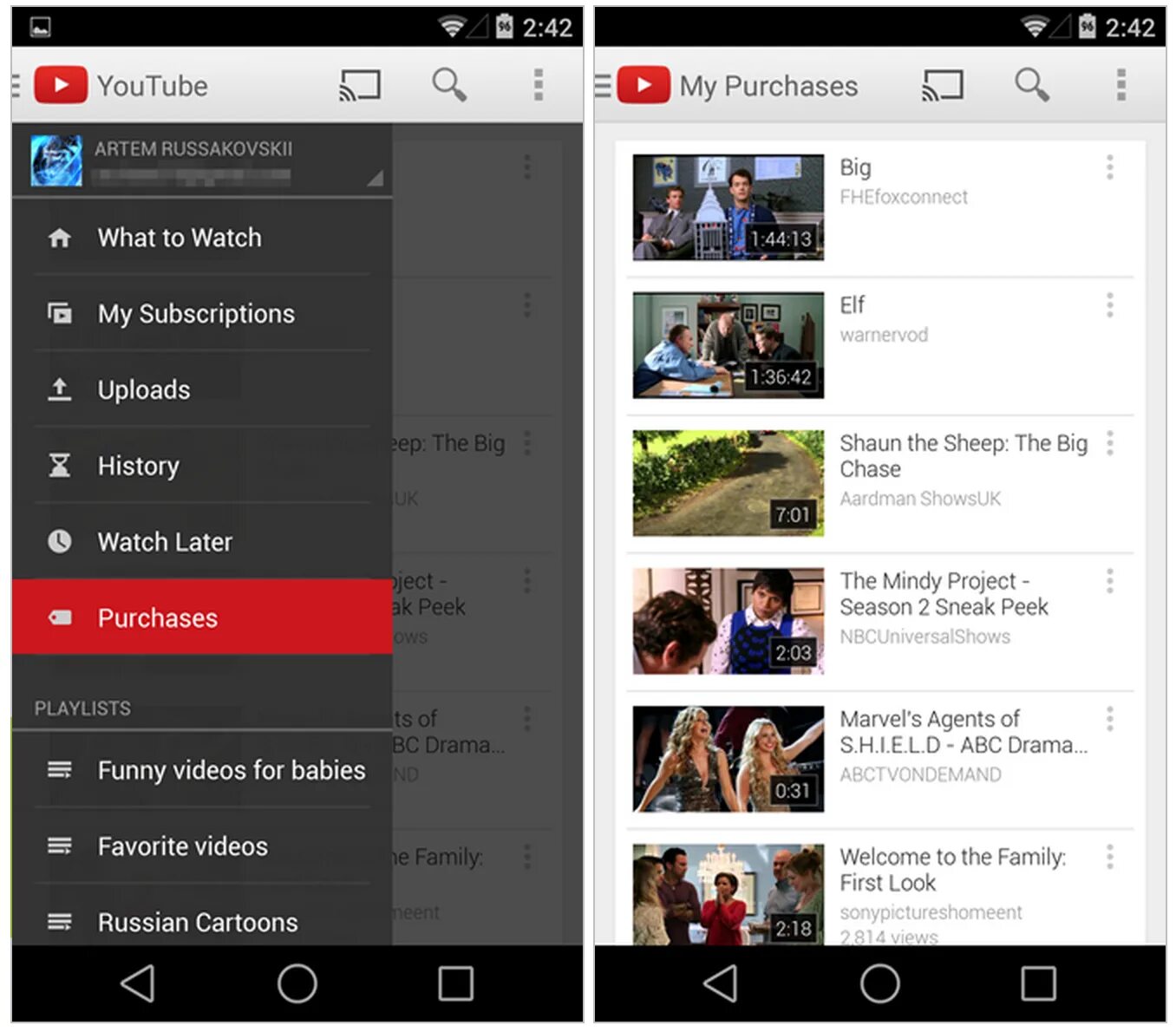The height and width of the screenshot is (1032, 1176).
Task: Open options for Welcome to the Family
Action: pos(1109,858)
